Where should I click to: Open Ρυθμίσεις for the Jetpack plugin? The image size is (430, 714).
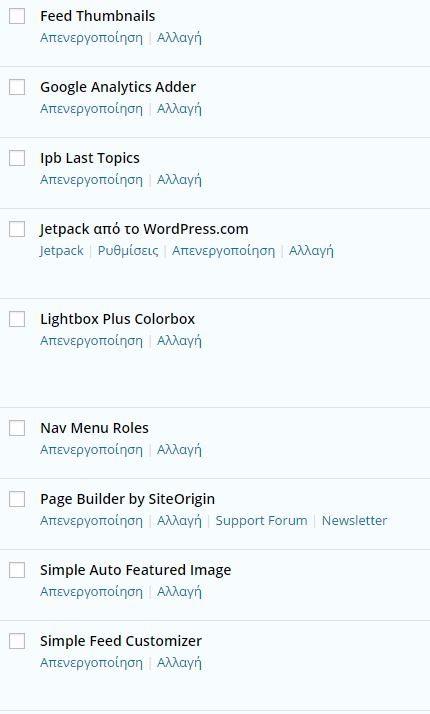tap(128, 251)
